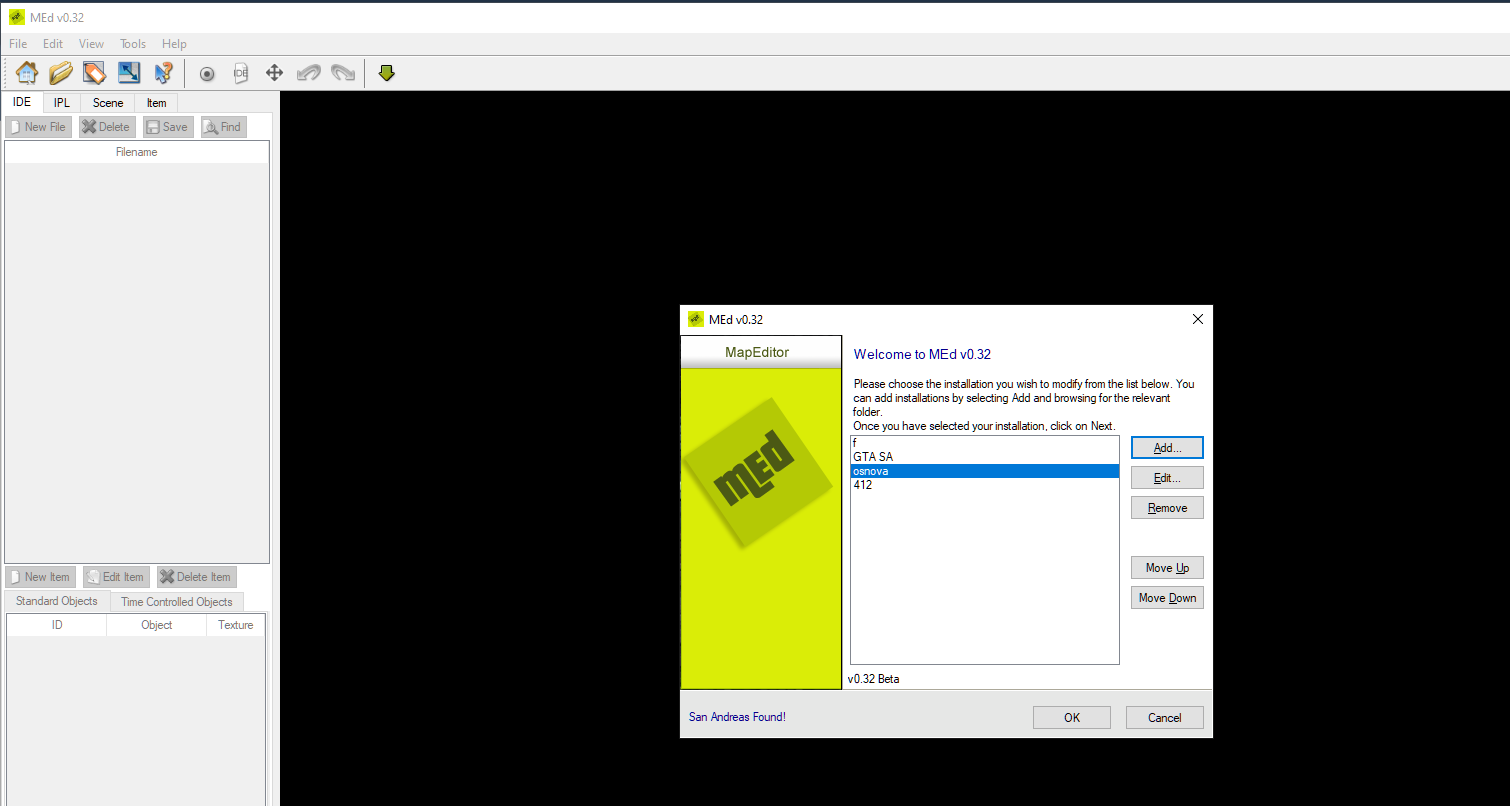The height and width of the screenshot is (806, 1510).
Task: Open the View menu
Action: (91, 44)
